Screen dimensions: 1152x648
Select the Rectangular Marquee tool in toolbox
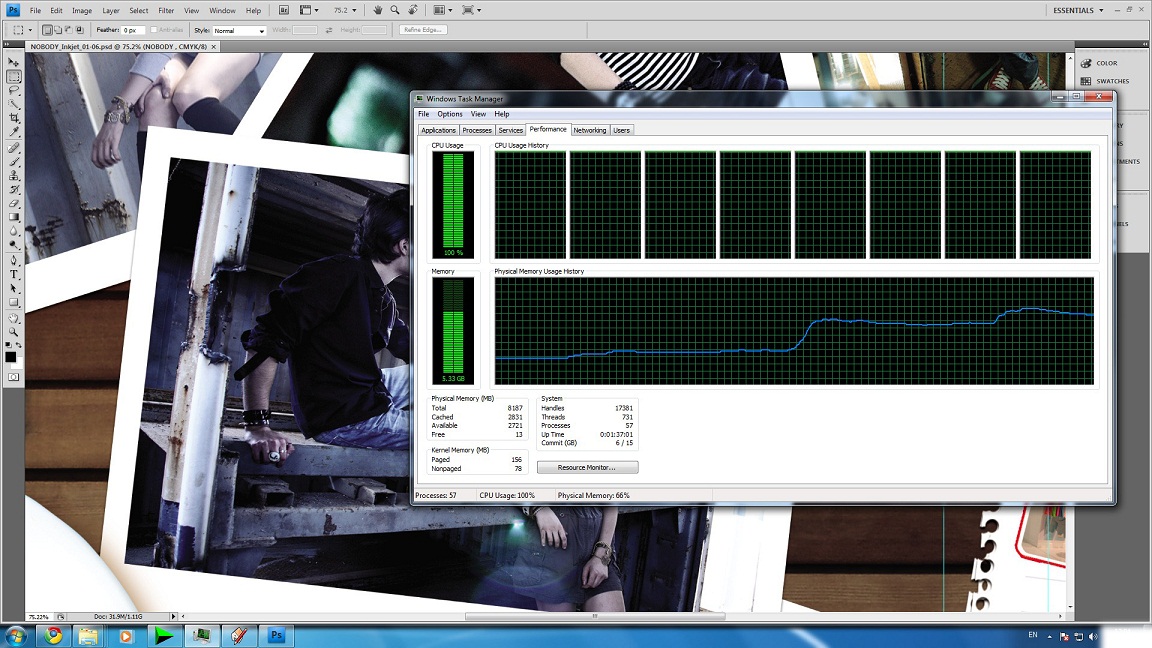(x=14, y=76)
